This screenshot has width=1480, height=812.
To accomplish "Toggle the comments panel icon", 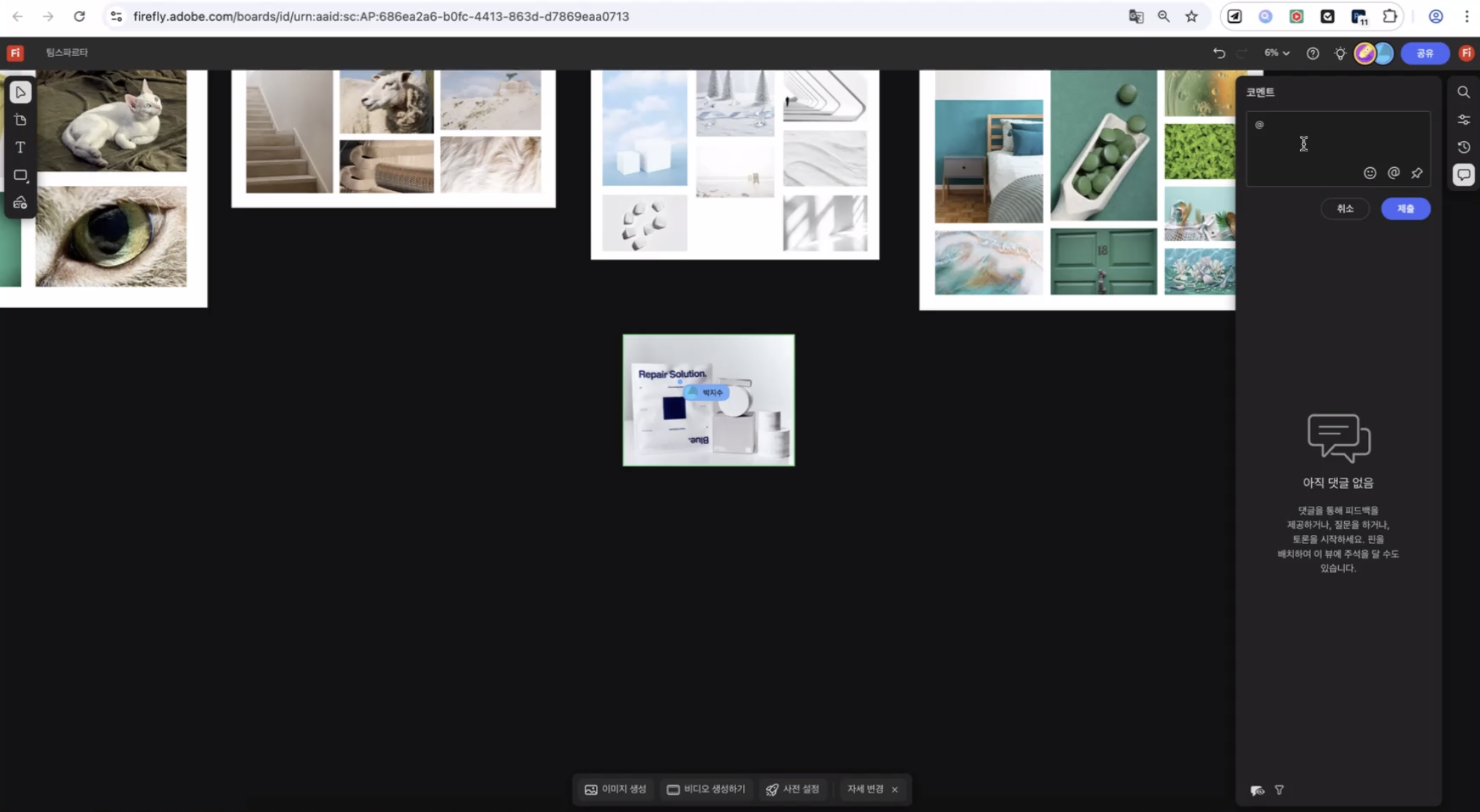I will point(1464,175).
